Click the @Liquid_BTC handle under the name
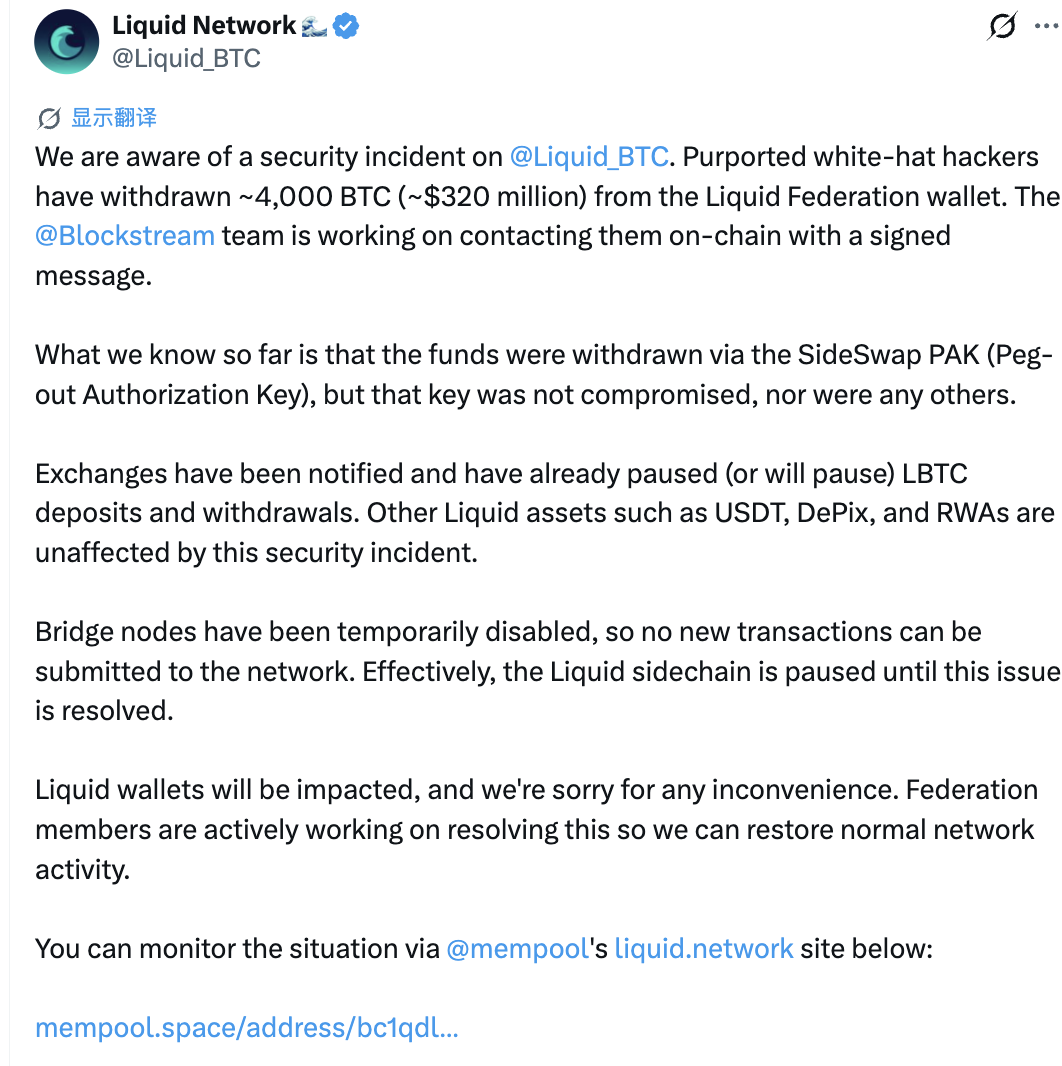 point(186,58)
